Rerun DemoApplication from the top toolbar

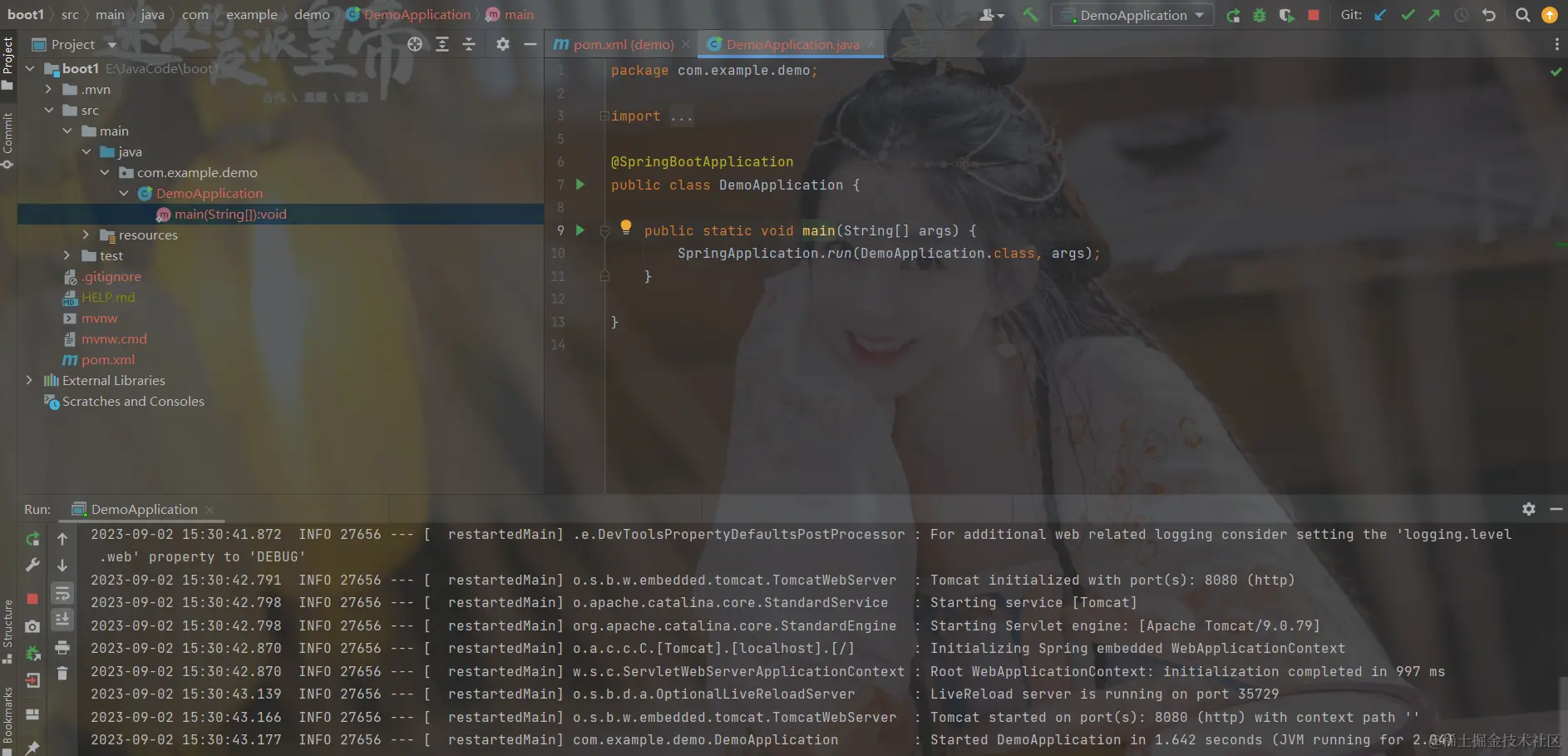(1233, 15)
